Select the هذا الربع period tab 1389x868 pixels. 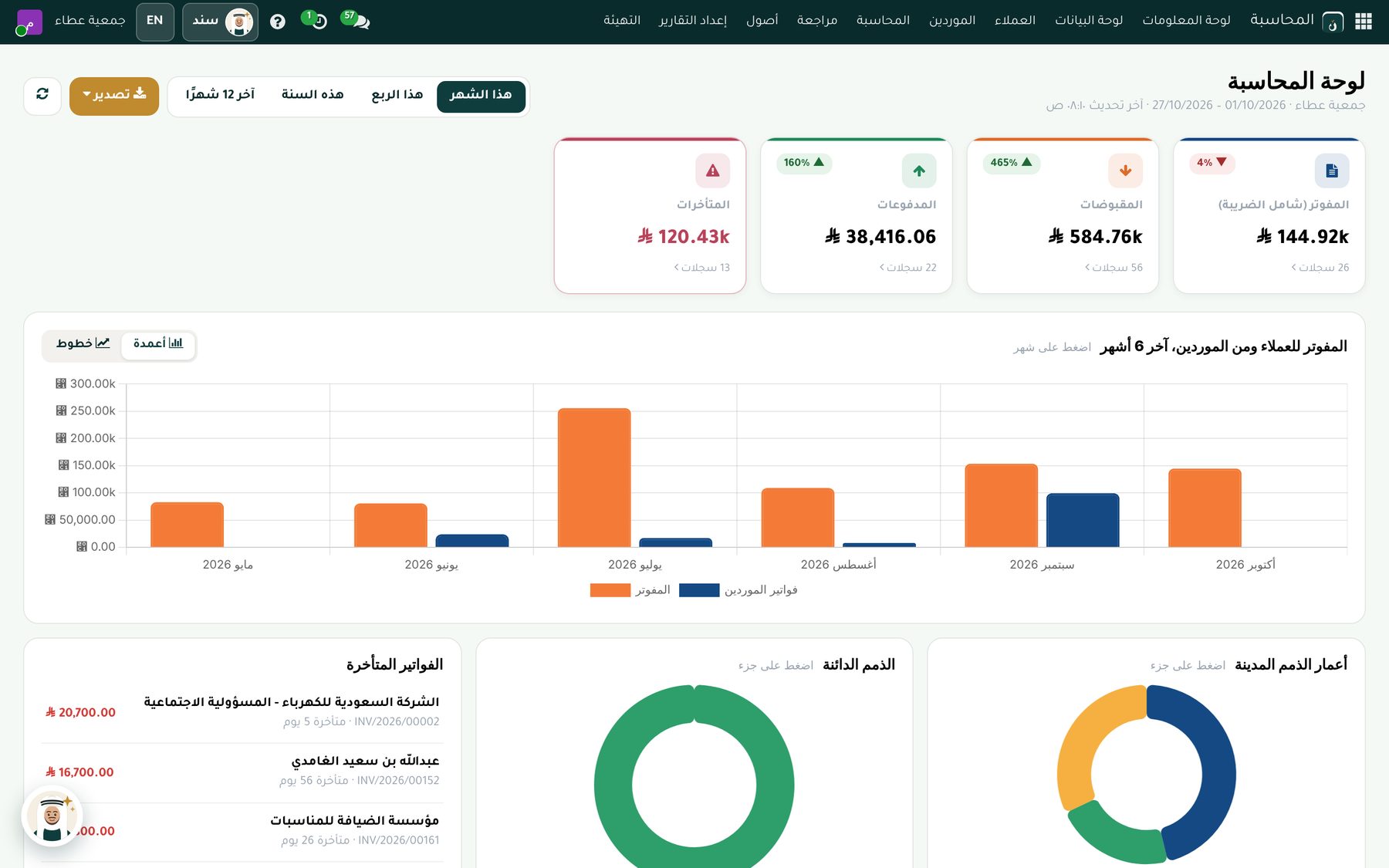click(397, 96)
